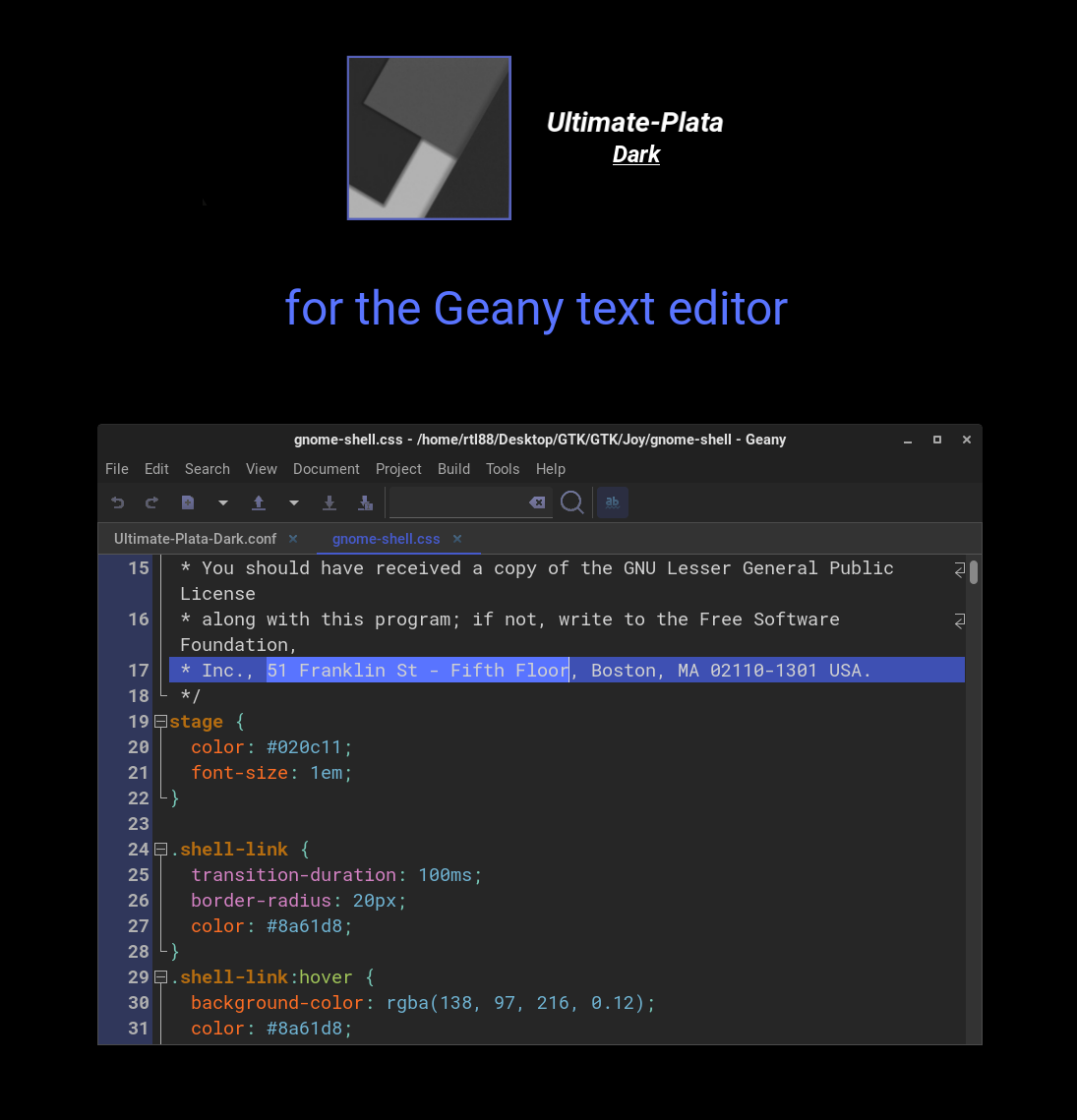Click the highlighted '51 Franklin St - Fifth Floor' text

click(x=418, y=670)
